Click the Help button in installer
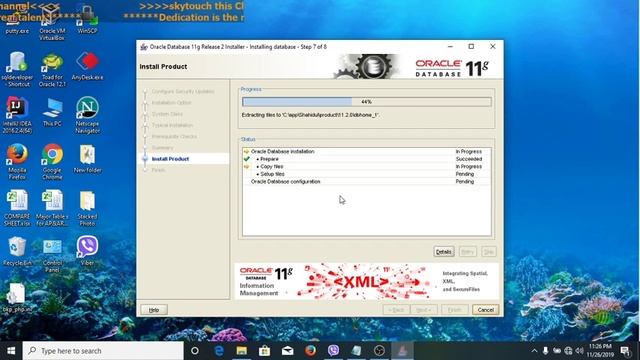 click(x=153, y=310)
